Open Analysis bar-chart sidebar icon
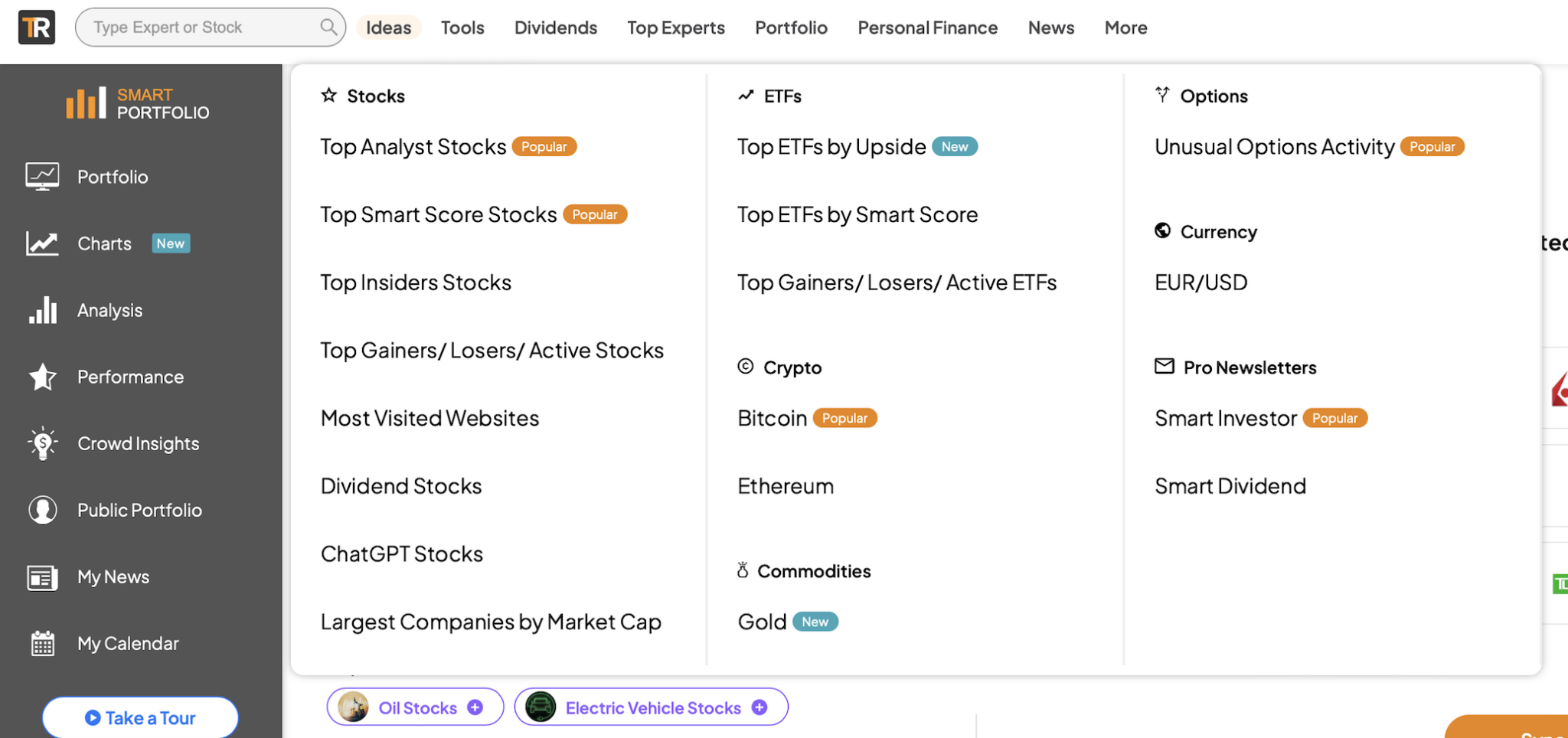The image size is (1568, 738). click(x=42, y=310)
